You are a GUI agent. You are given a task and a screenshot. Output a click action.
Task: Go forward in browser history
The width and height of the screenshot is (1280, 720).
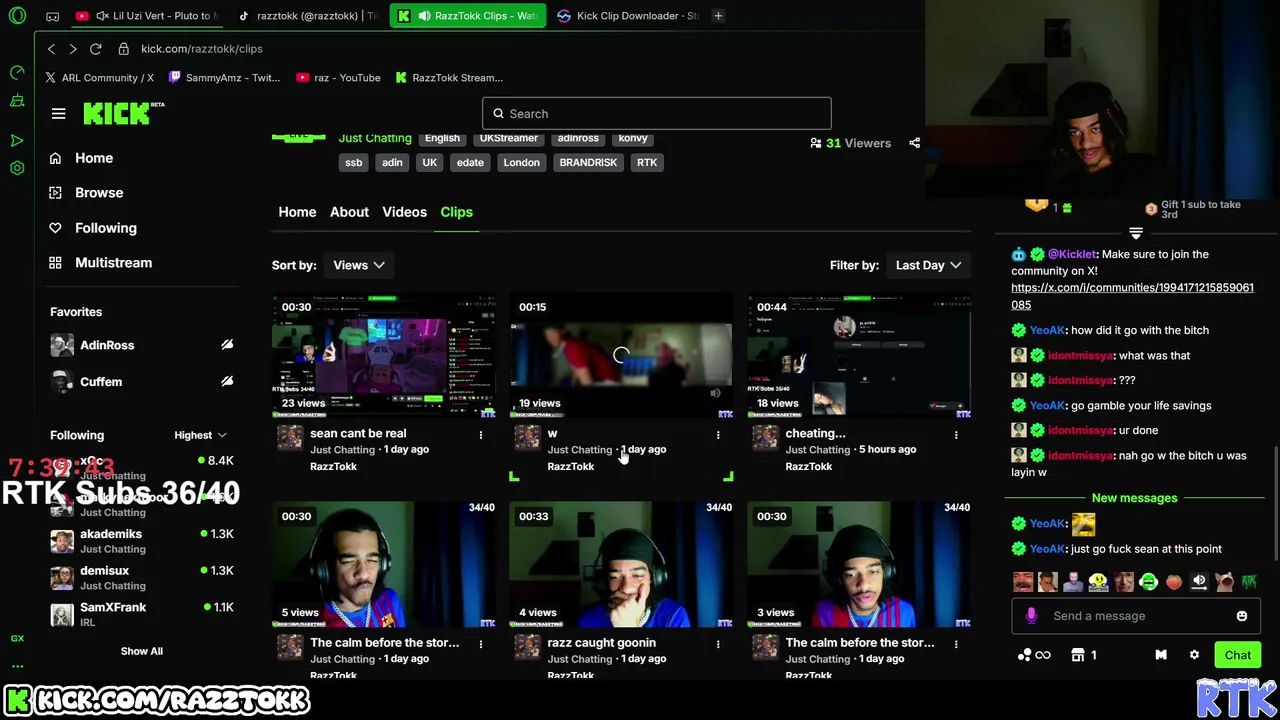click(x=73, y=48)
